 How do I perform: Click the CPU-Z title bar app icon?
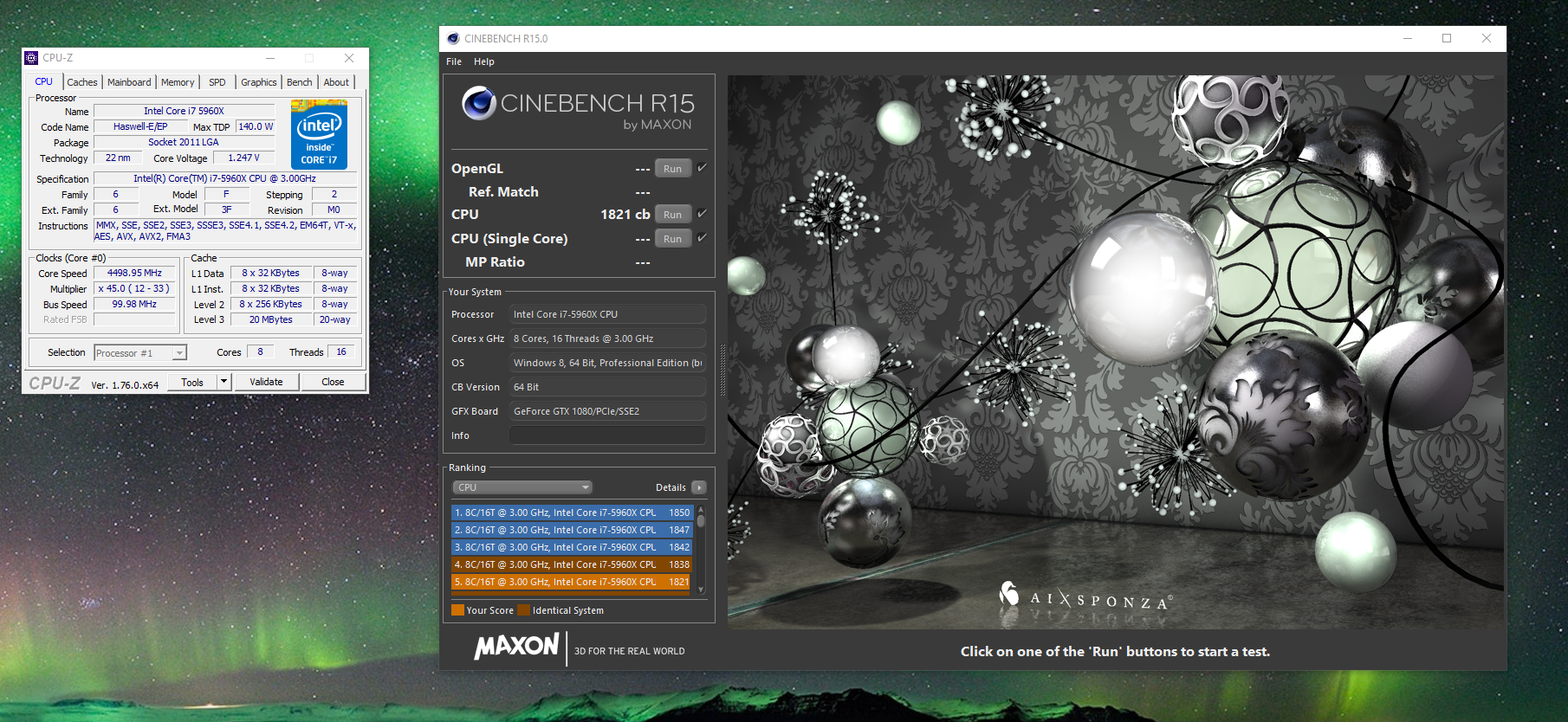(32, 58)
